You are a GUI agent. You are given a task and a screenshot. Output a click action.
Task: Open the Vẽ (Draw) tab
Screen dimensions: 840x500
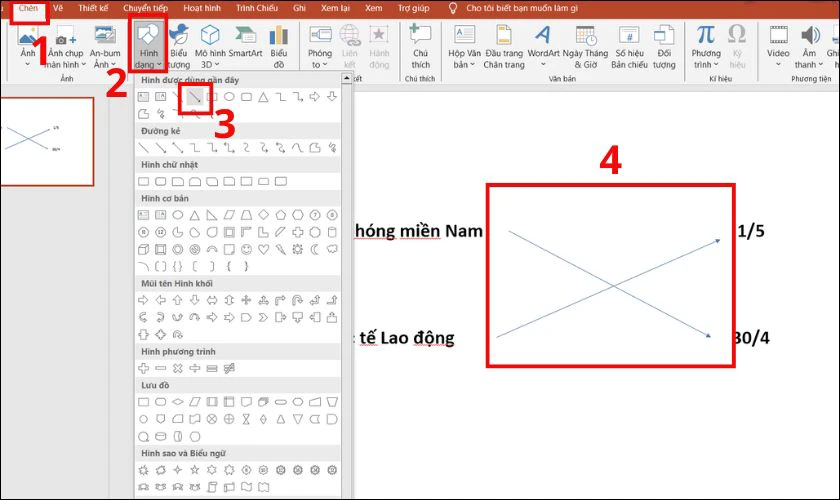(x=58, y=8)
